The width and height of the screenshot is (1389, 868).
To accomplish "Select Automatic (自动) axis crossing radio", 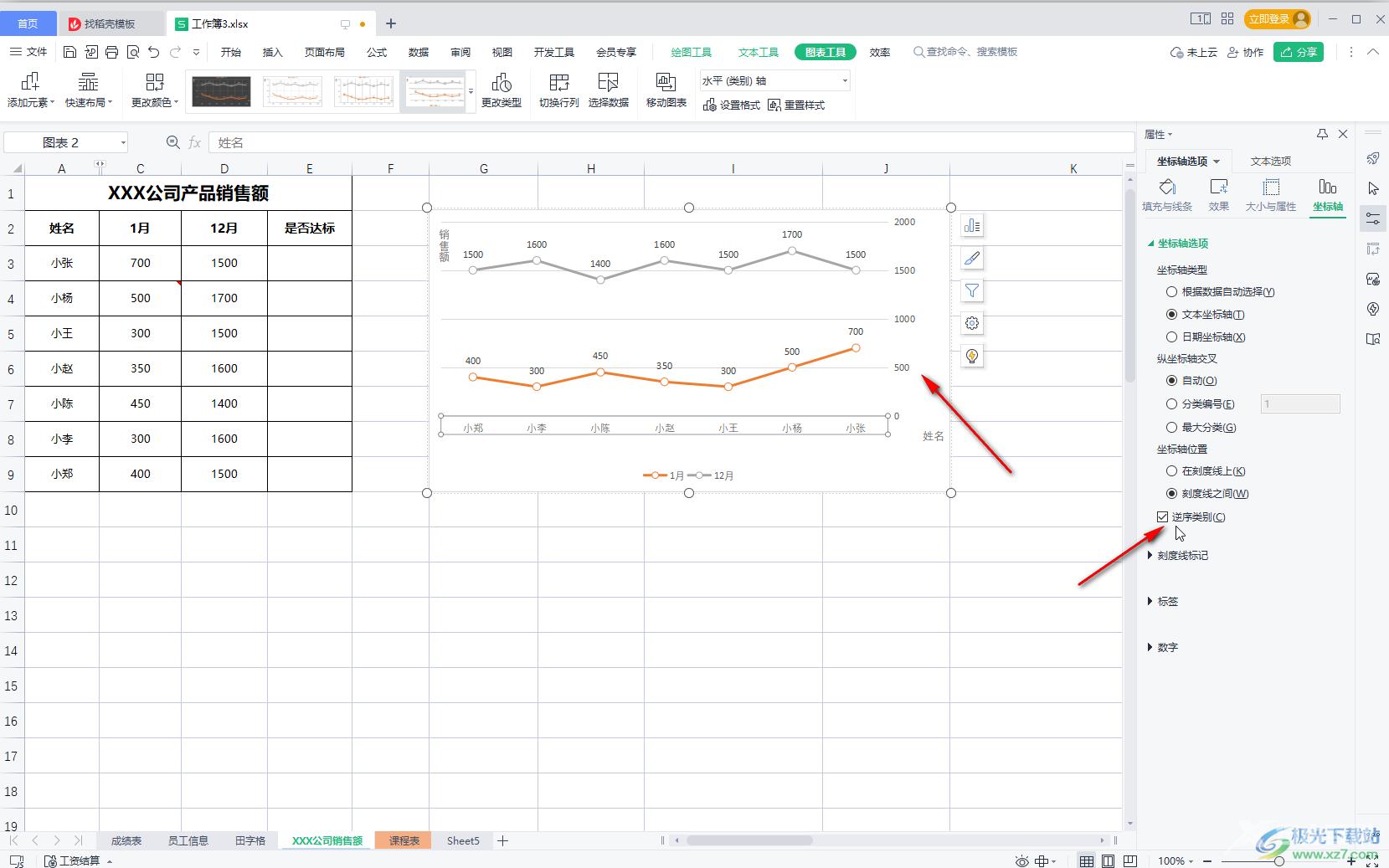I will [1191, 380].
